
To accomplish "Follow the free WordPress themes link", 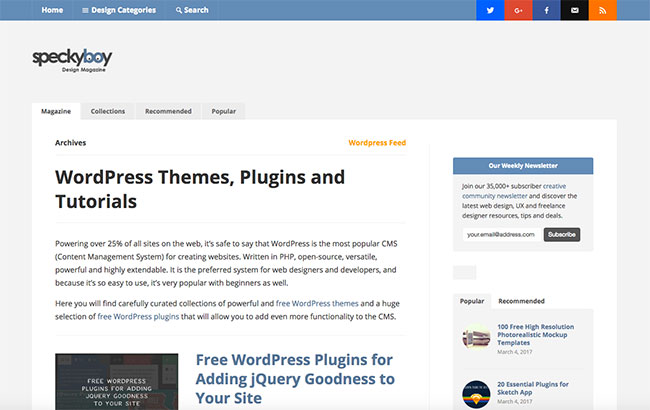I will click(317, 303).
